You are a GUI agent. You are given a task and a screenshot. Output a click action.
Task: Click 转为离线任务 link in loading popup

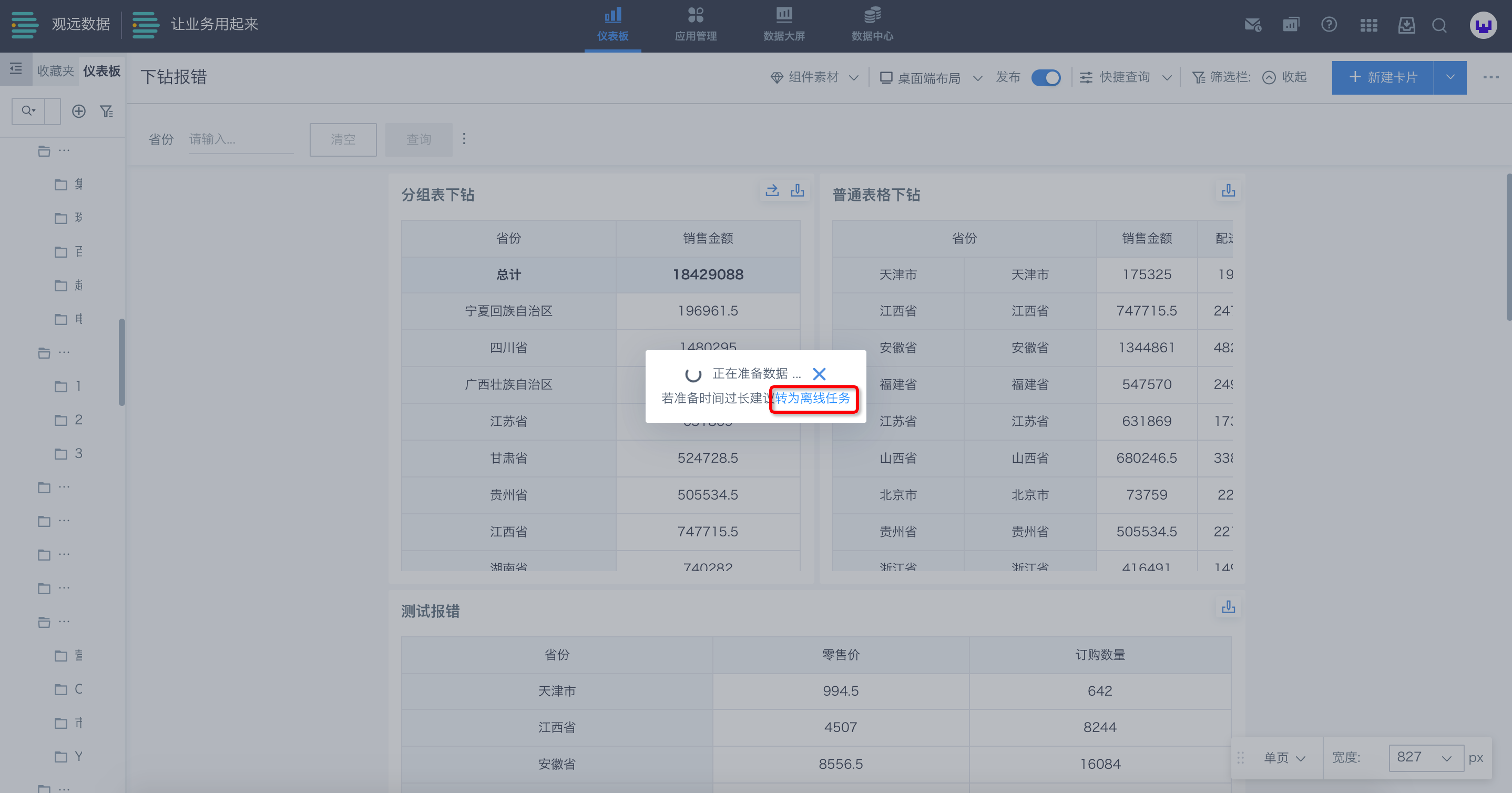813,399
